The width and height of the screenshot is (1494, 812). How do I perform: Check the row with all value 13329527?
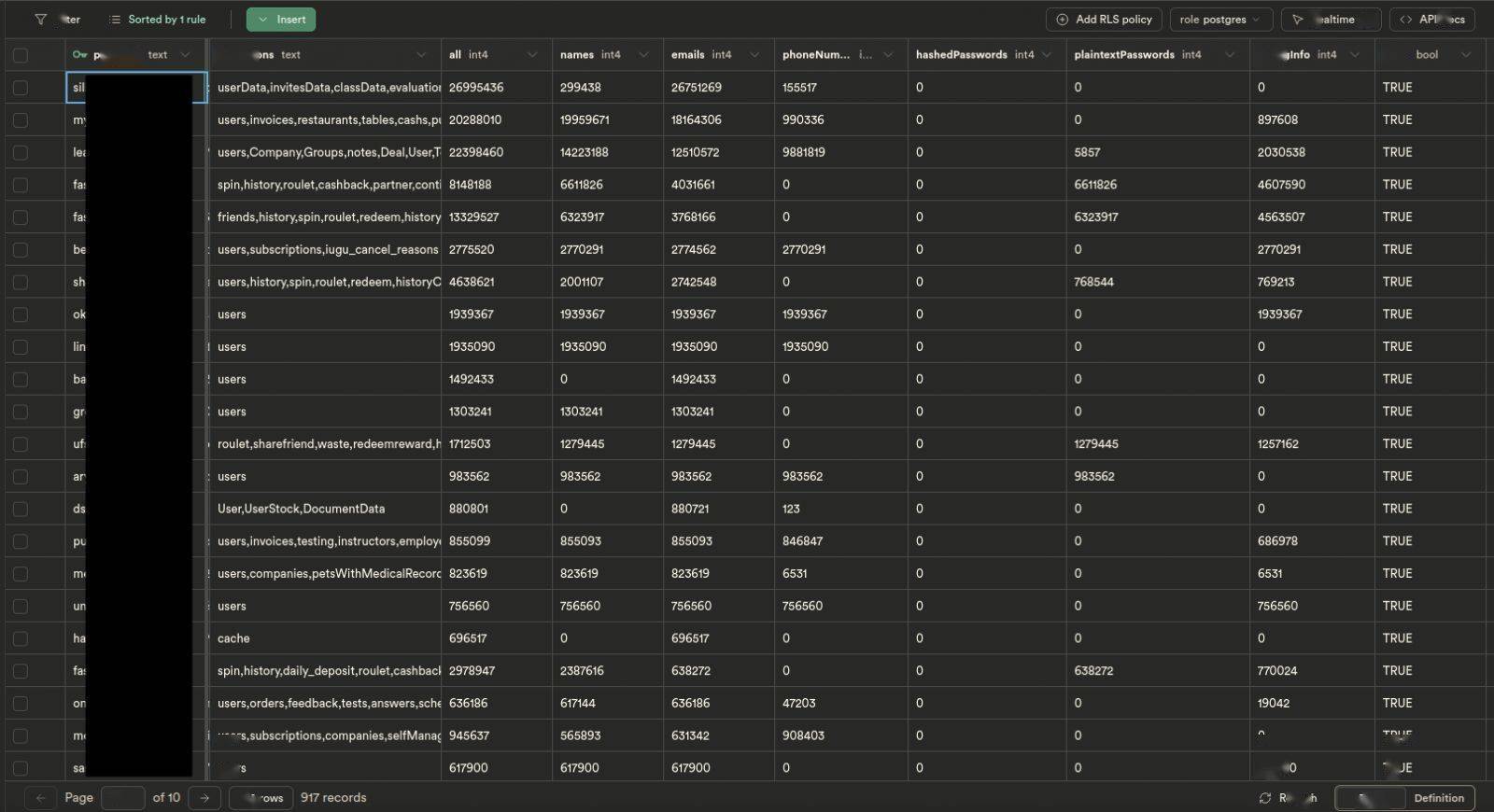21,217
